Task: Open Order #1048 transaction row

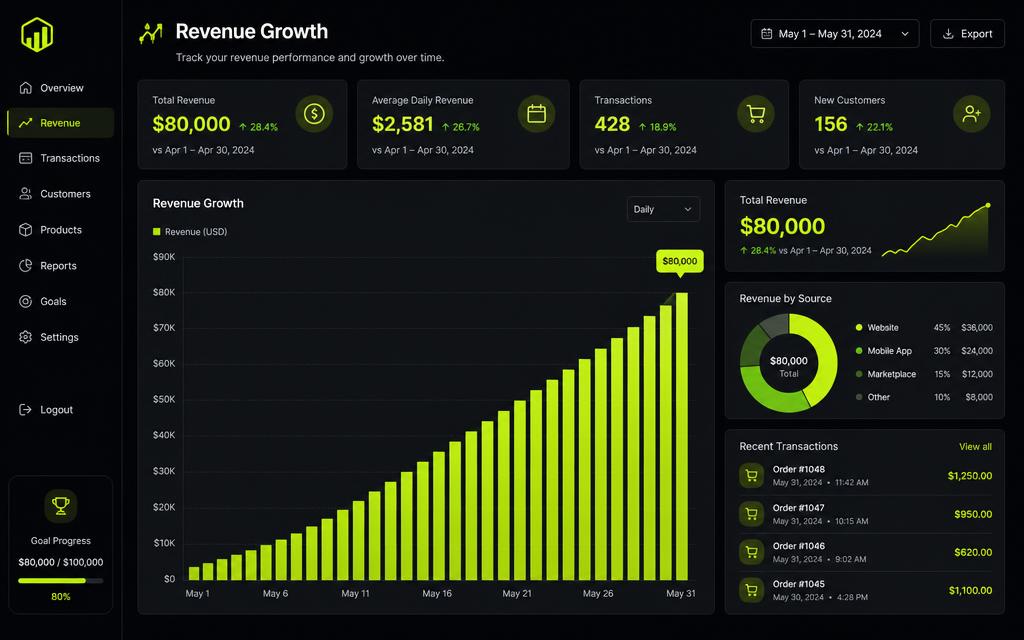Action: (x=865, y=475)
